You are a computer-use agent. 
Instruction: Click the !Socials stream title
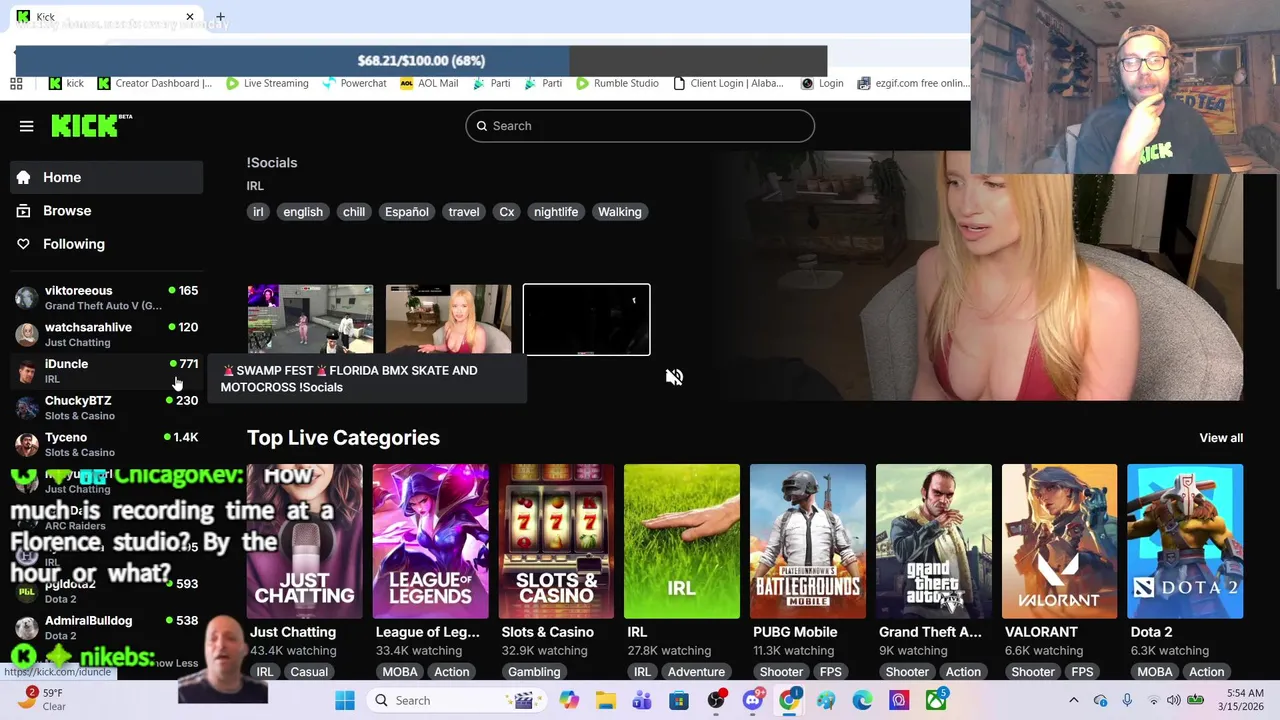pos(272,162)
